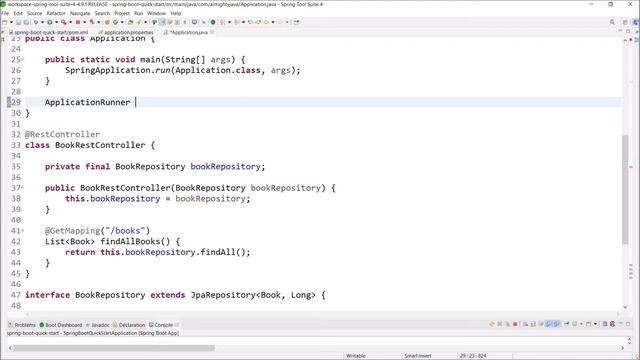Open the Navigate menu

pyautogui.click(x=80, y=13)
